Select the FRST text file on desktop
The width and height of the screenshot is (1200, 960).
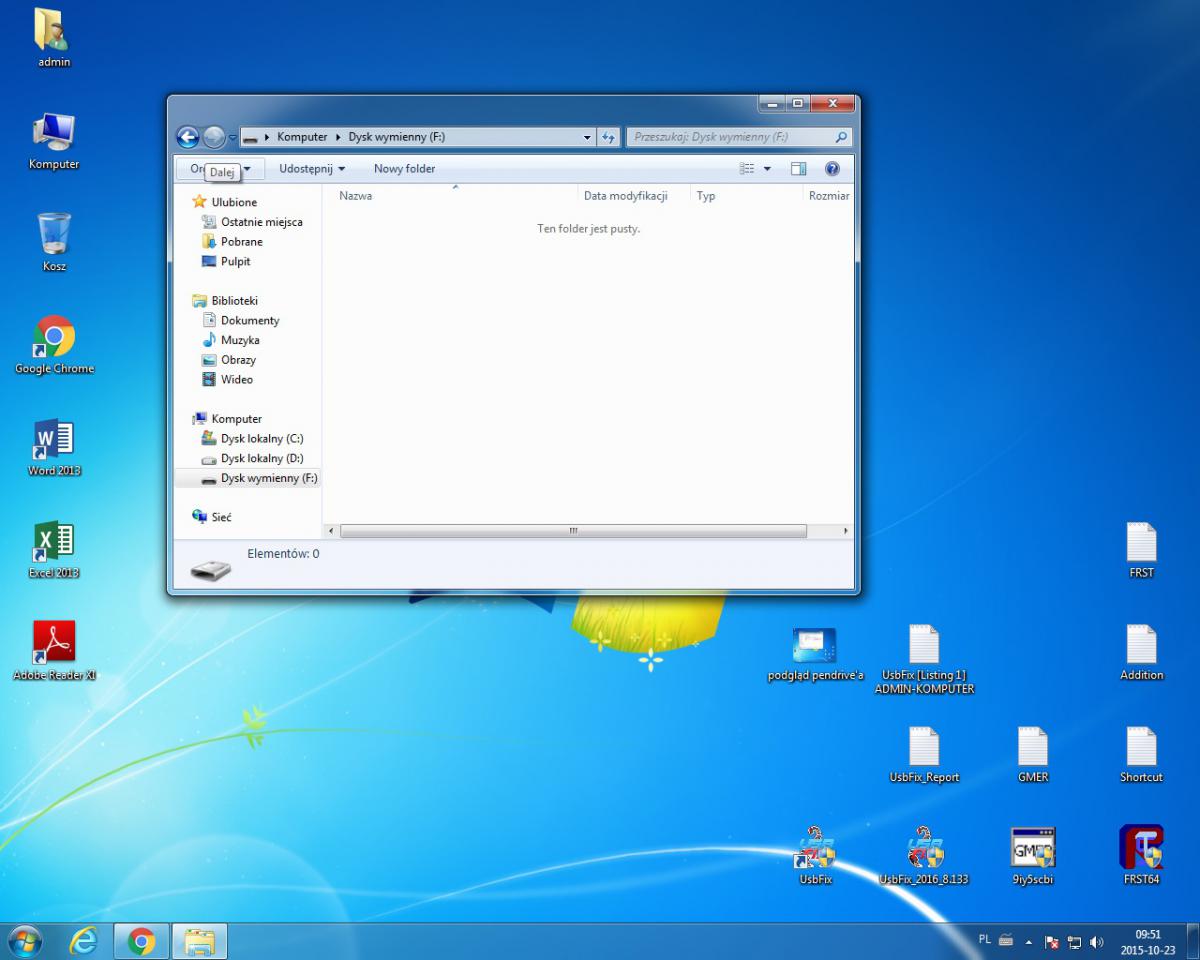click(1141, 551)
